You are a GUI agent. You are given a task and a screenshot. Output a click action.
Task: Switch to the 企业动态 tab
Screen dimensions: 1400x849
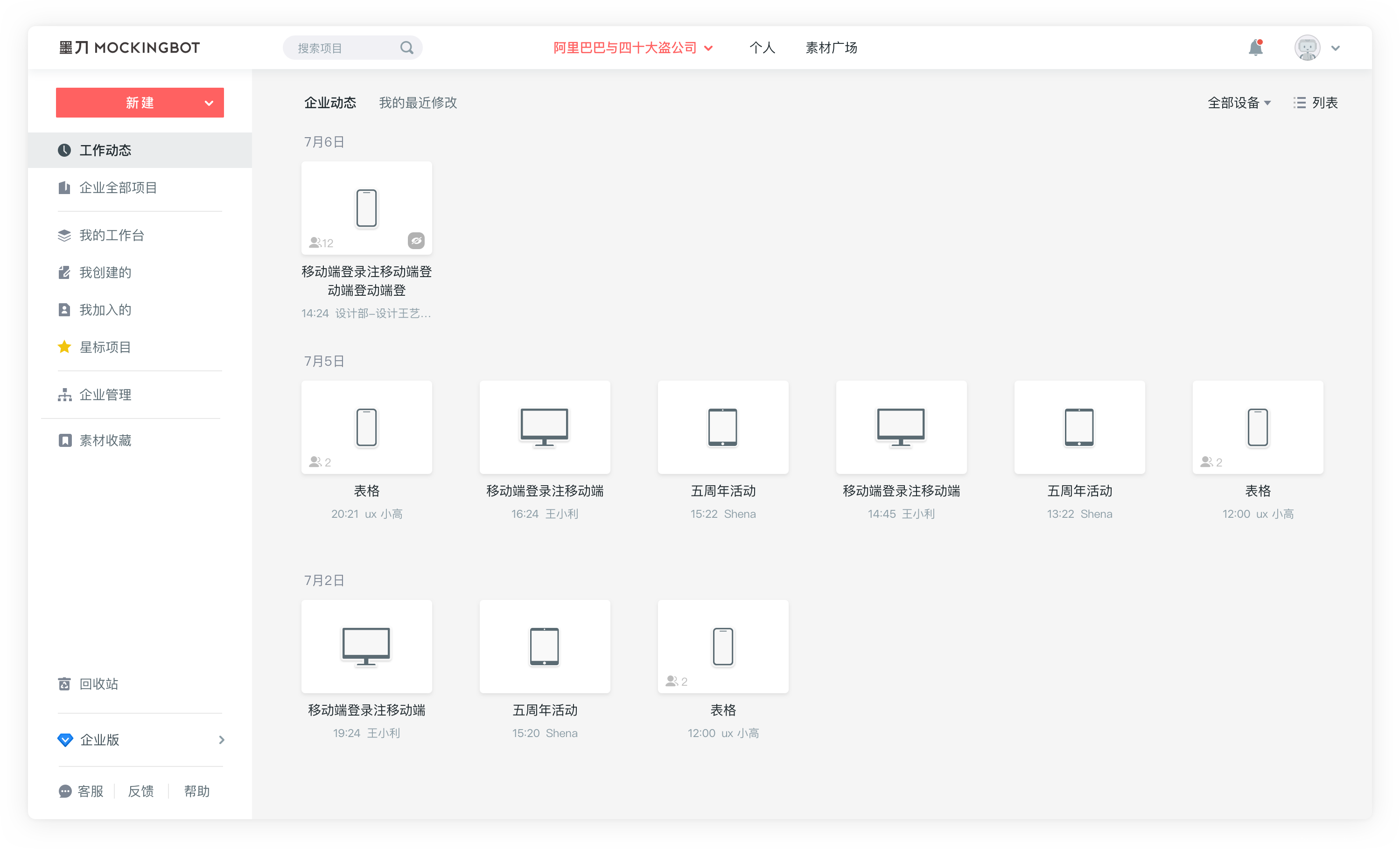click(330, 103)
